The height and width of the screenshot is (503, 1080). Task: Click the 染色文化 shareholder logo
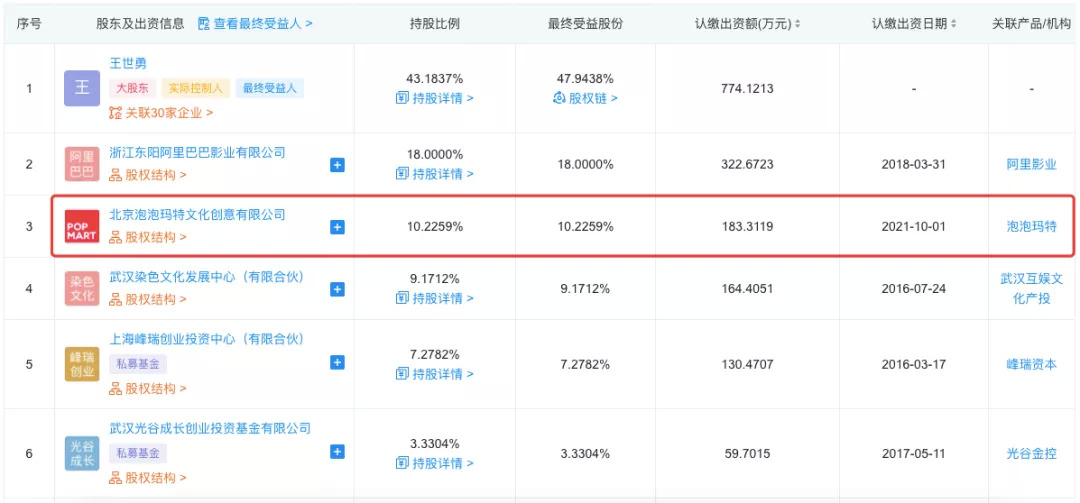tap(82, 289)
